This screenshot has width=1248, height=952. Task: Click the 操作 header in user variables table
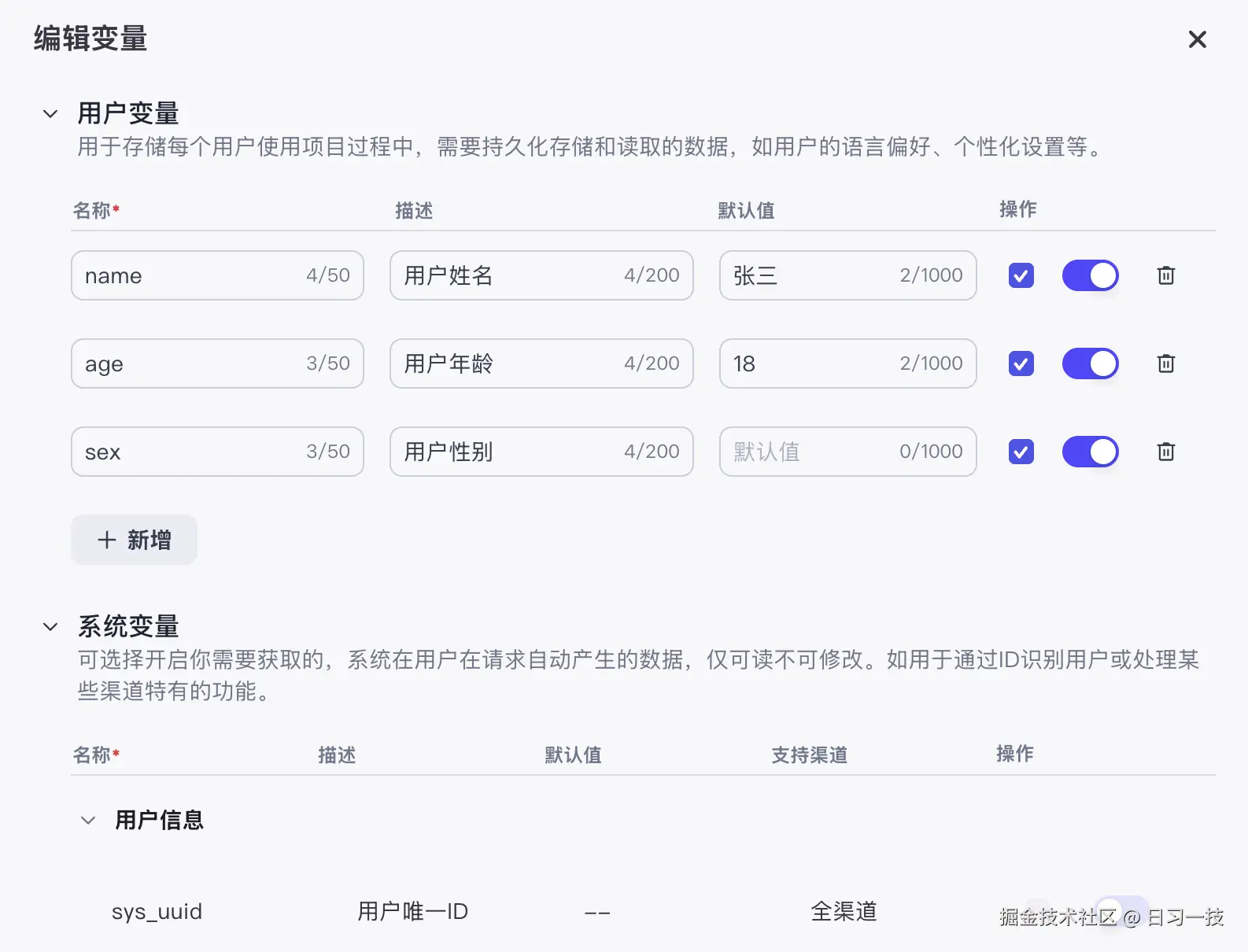pyautogui.click(x=1017, y=209)
